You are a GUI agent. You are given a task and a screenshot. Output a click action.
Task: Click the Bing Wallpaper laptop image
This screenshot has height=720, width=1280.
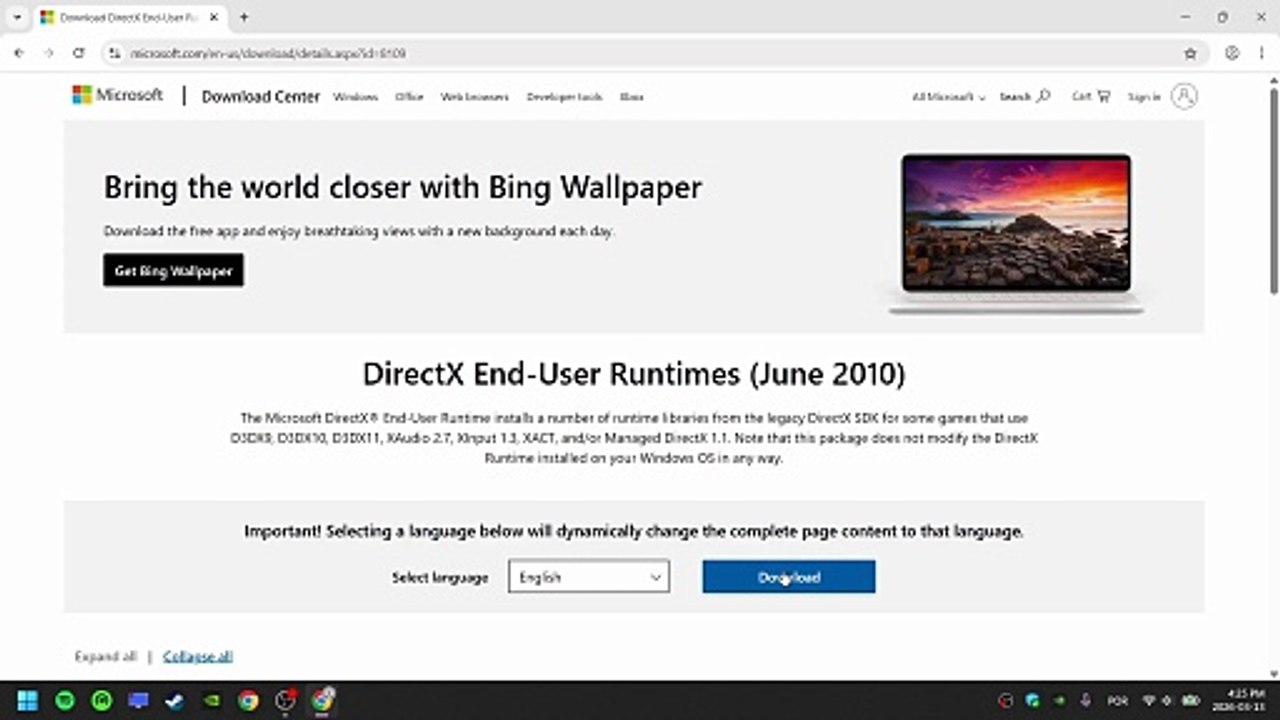(x=1016, y=233)
